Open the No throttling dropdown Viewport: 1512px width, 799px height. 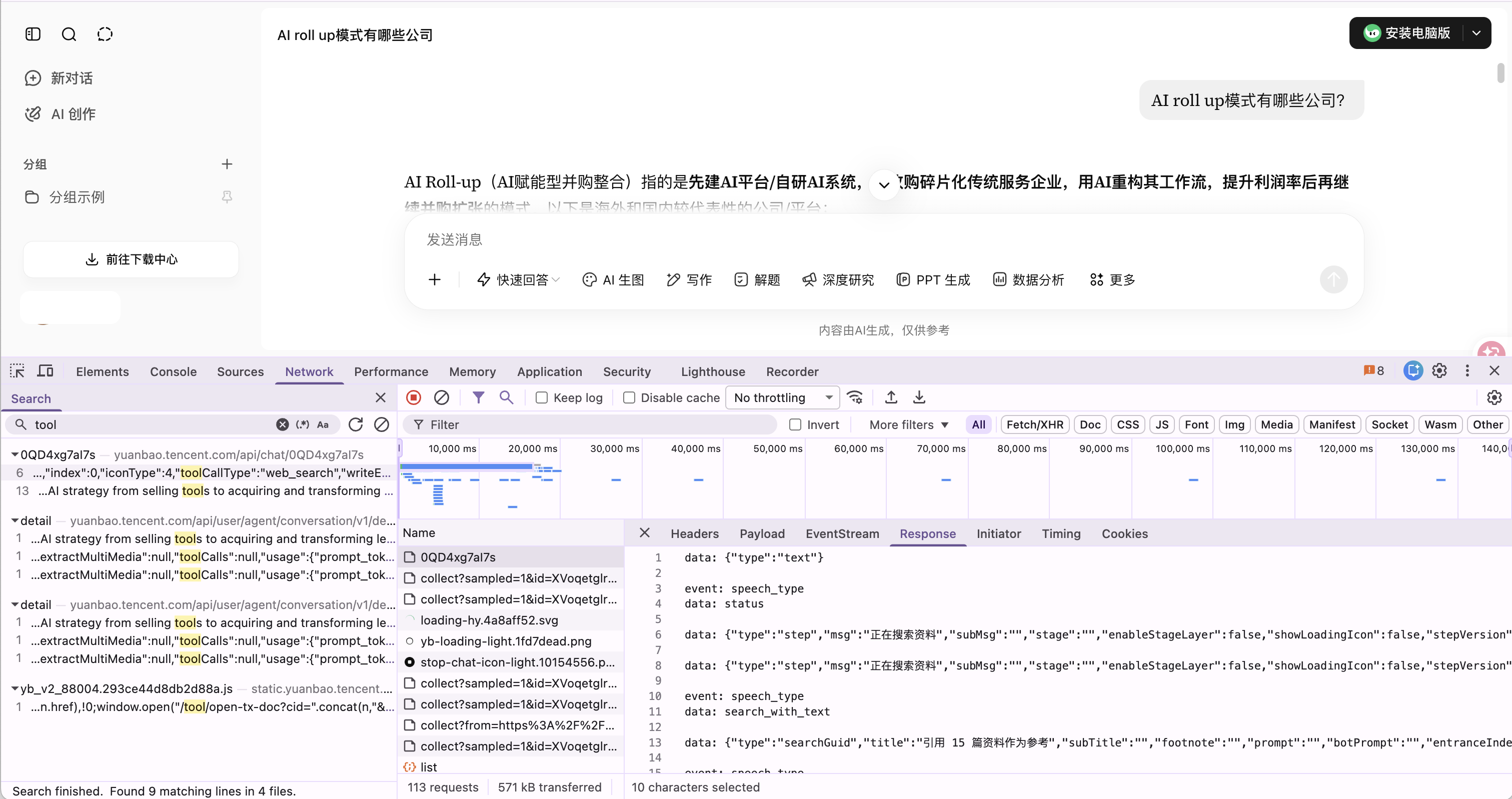click(782, 397)
